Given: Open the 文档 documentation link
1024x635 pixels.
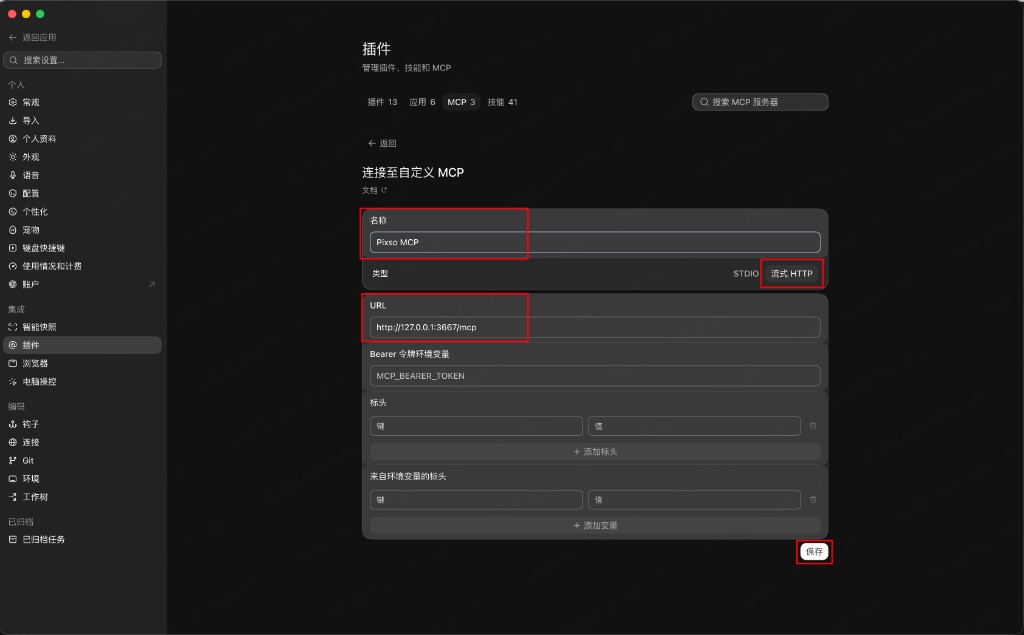Looking at the screenshot, I should 375,190.
